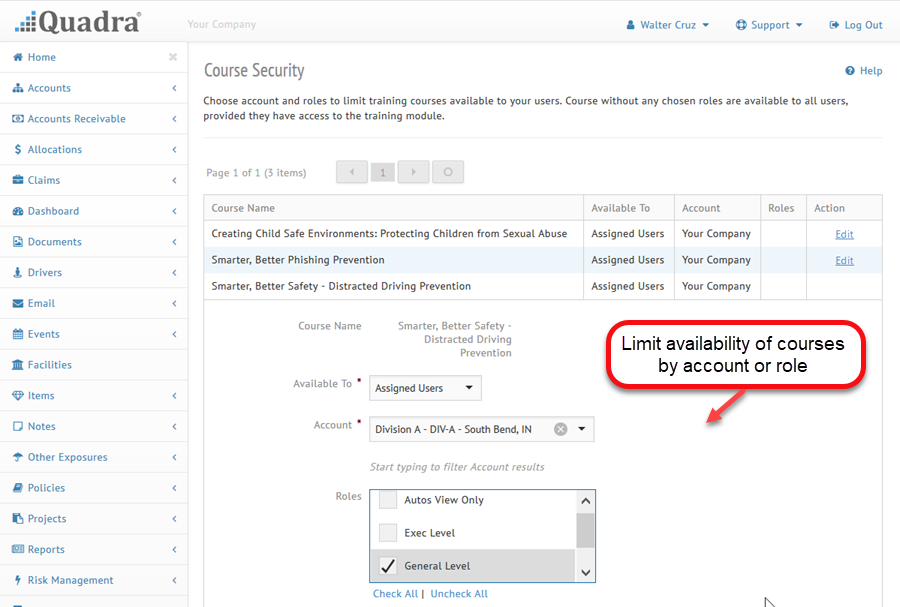Go to next page arrow button

413,172
